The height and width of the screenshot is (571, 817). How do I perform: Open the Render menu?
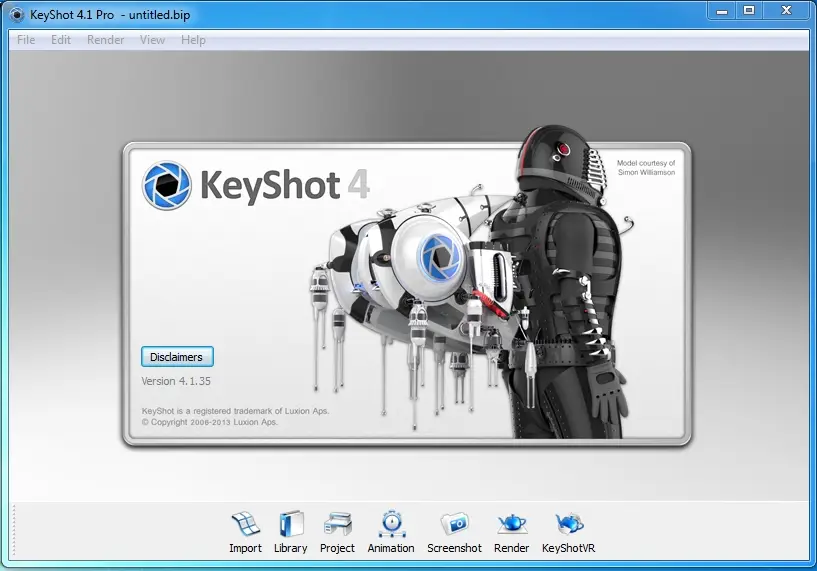click(105, 40)
